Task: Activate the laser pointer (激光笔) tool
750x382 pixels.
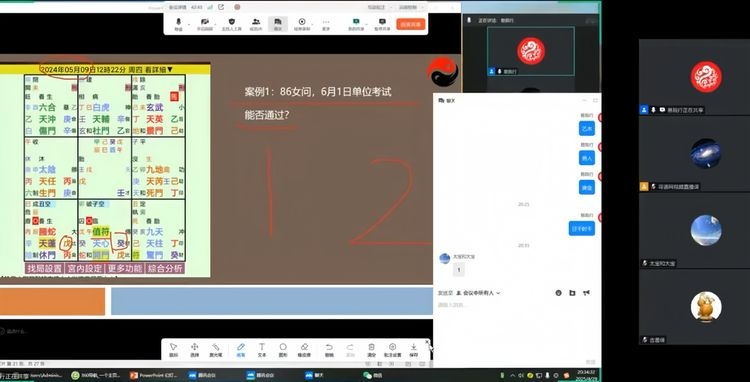Action: click(216, 349)
